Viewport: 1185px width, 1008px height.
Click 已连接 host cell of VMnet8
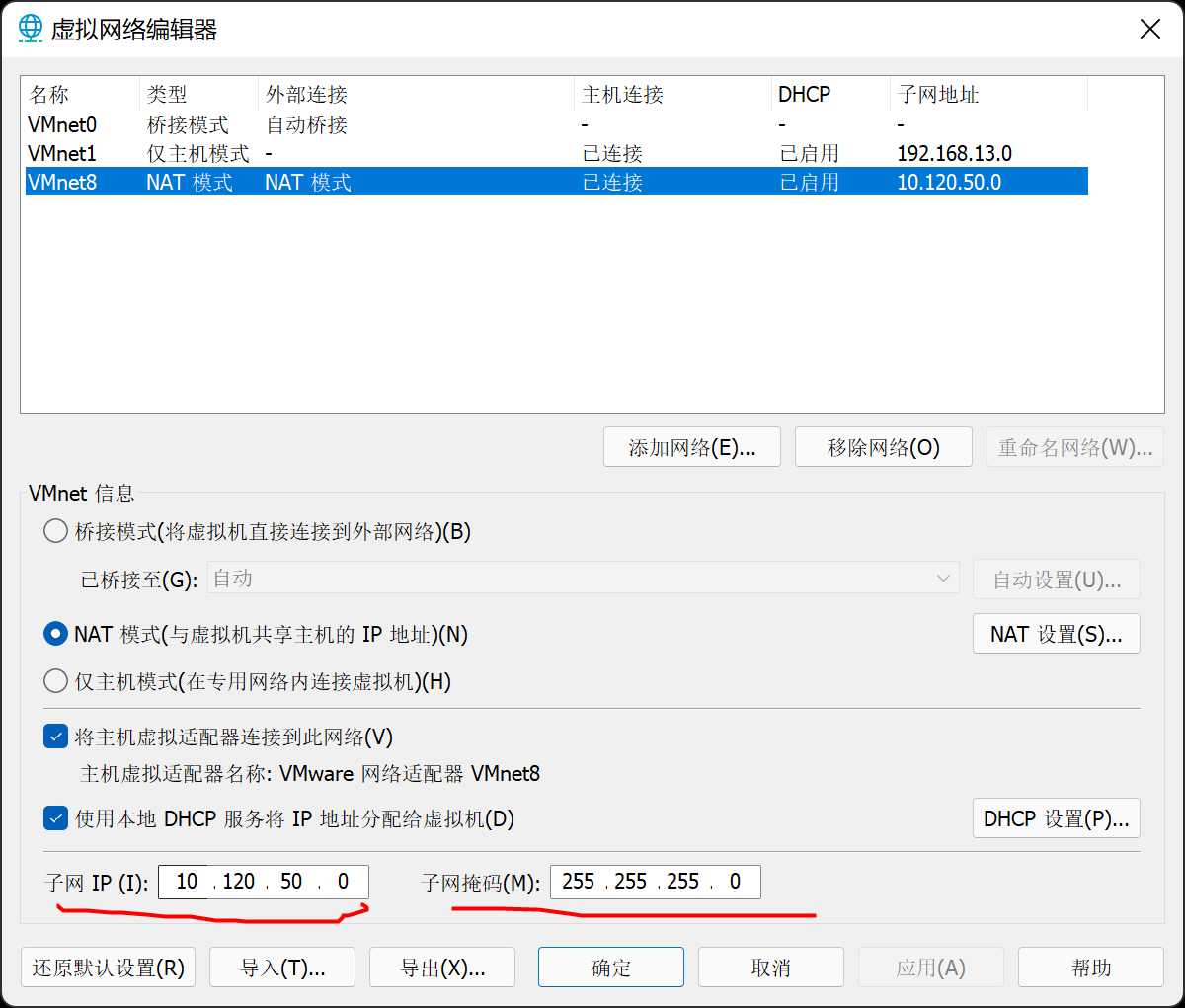pos(612,182)
